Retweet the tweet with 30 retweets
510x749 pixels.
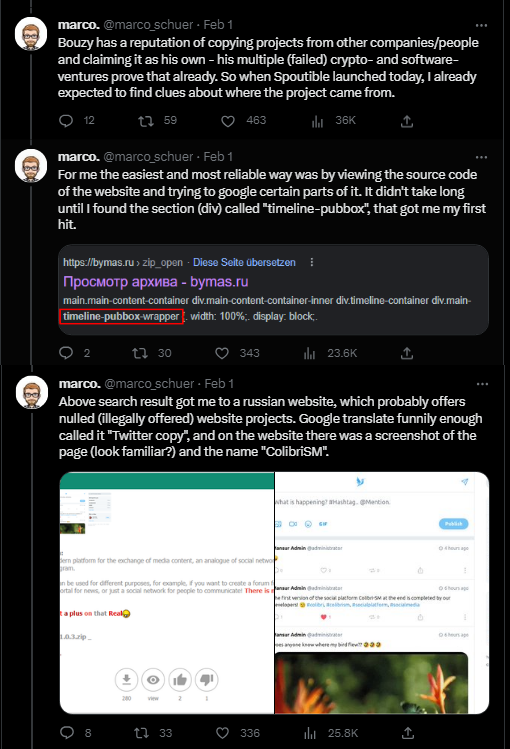coord(139,353)
